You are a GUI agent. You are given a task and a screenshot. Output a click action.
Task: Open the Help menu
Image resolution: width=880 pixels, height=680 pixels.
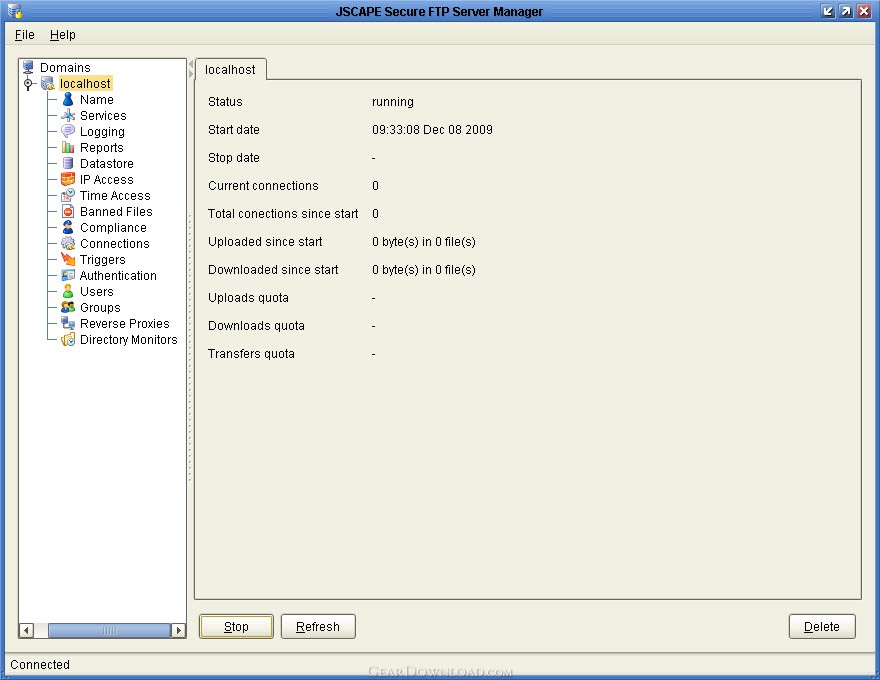62,35
